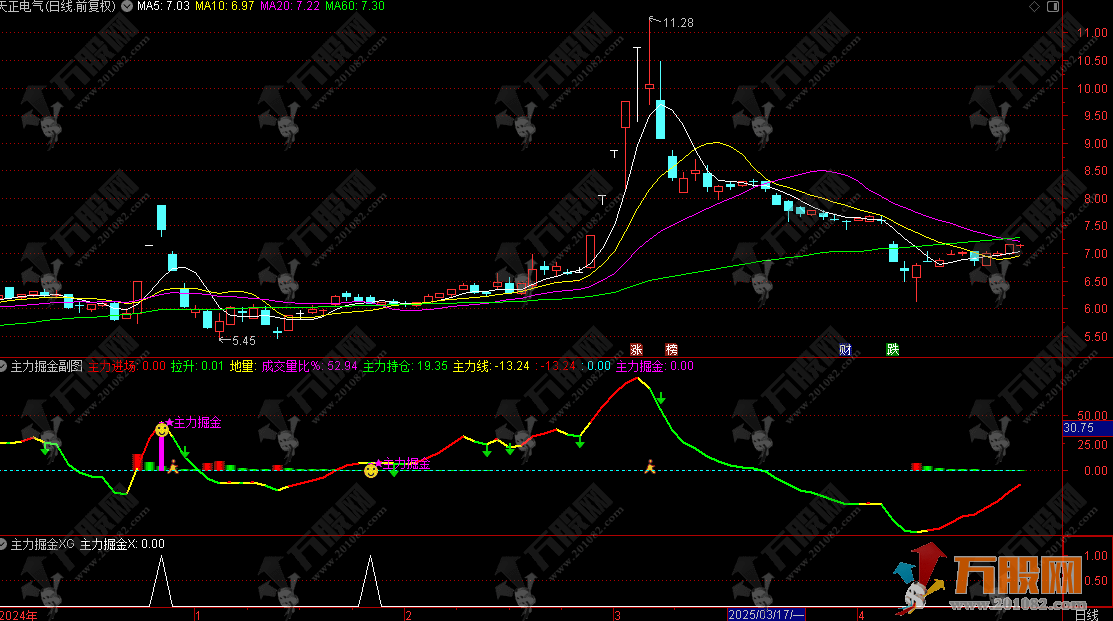Click running figure icon below indicator peak
This screenshot has height=621, width=1113.
click(650, 465)
